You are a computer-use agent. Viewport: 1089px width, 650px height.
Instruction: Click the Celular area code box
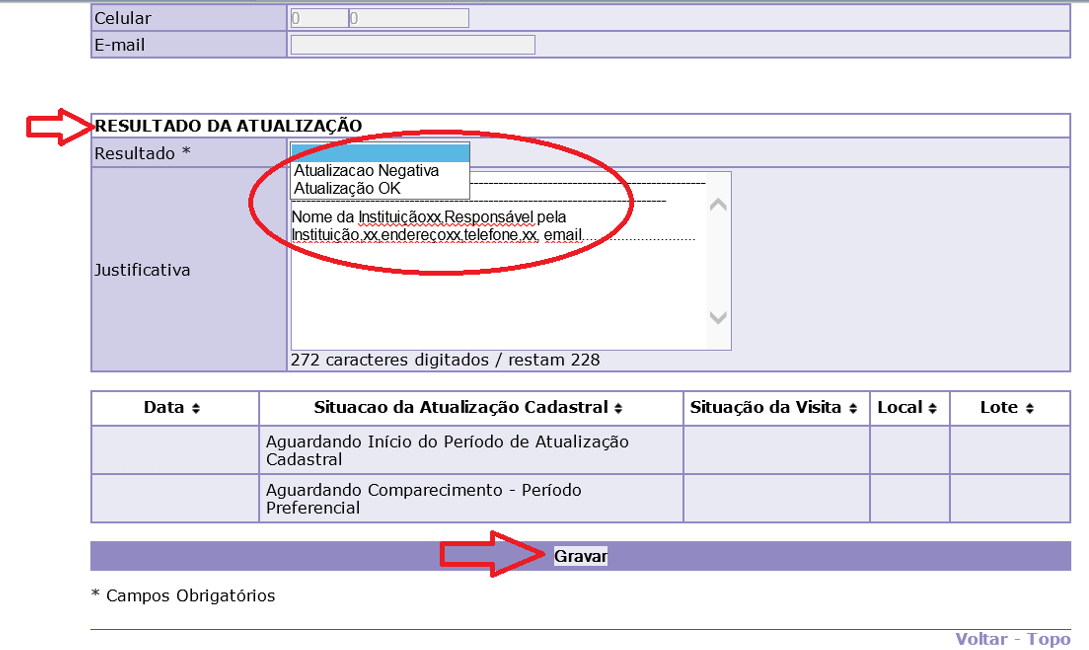(x=318, y=18)
